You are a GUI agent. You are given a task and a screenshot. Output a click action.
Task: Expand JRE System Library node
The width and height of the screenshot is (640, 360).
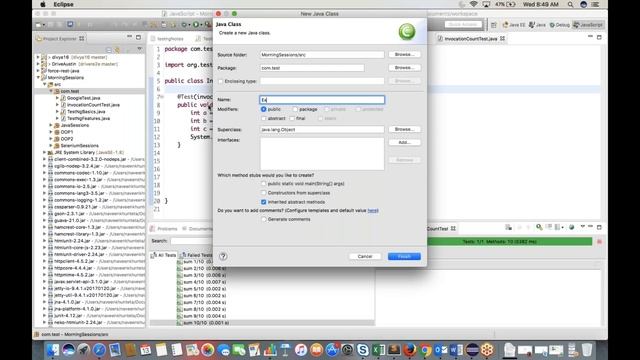(44, 152)
